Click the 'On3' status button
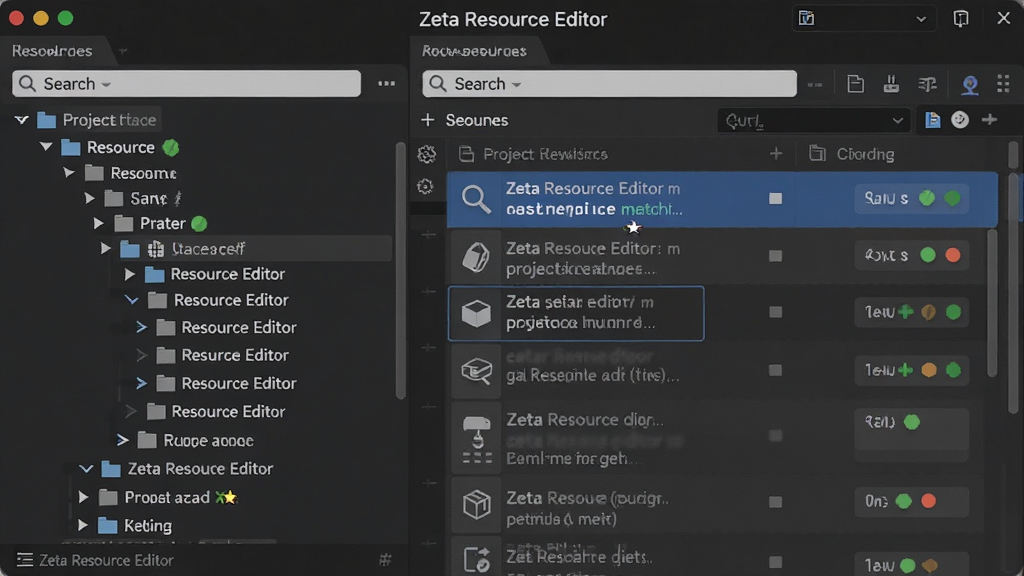The width and height of the screenshot is (1024, 576). coord(911,502)
